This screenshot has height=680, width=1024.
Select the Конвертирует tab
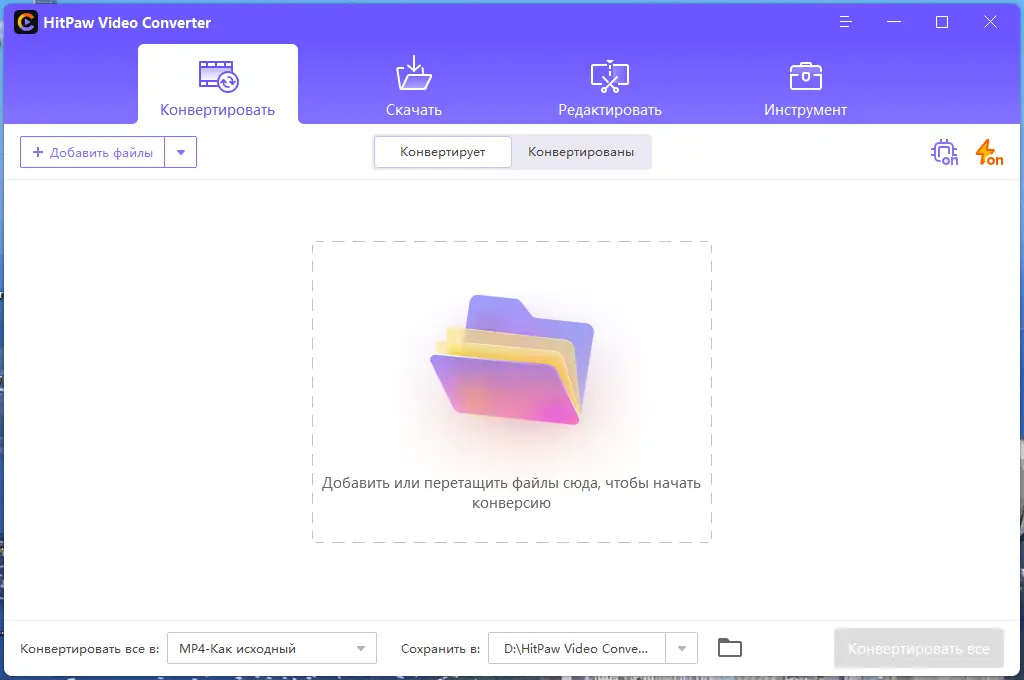click(442, 151)
